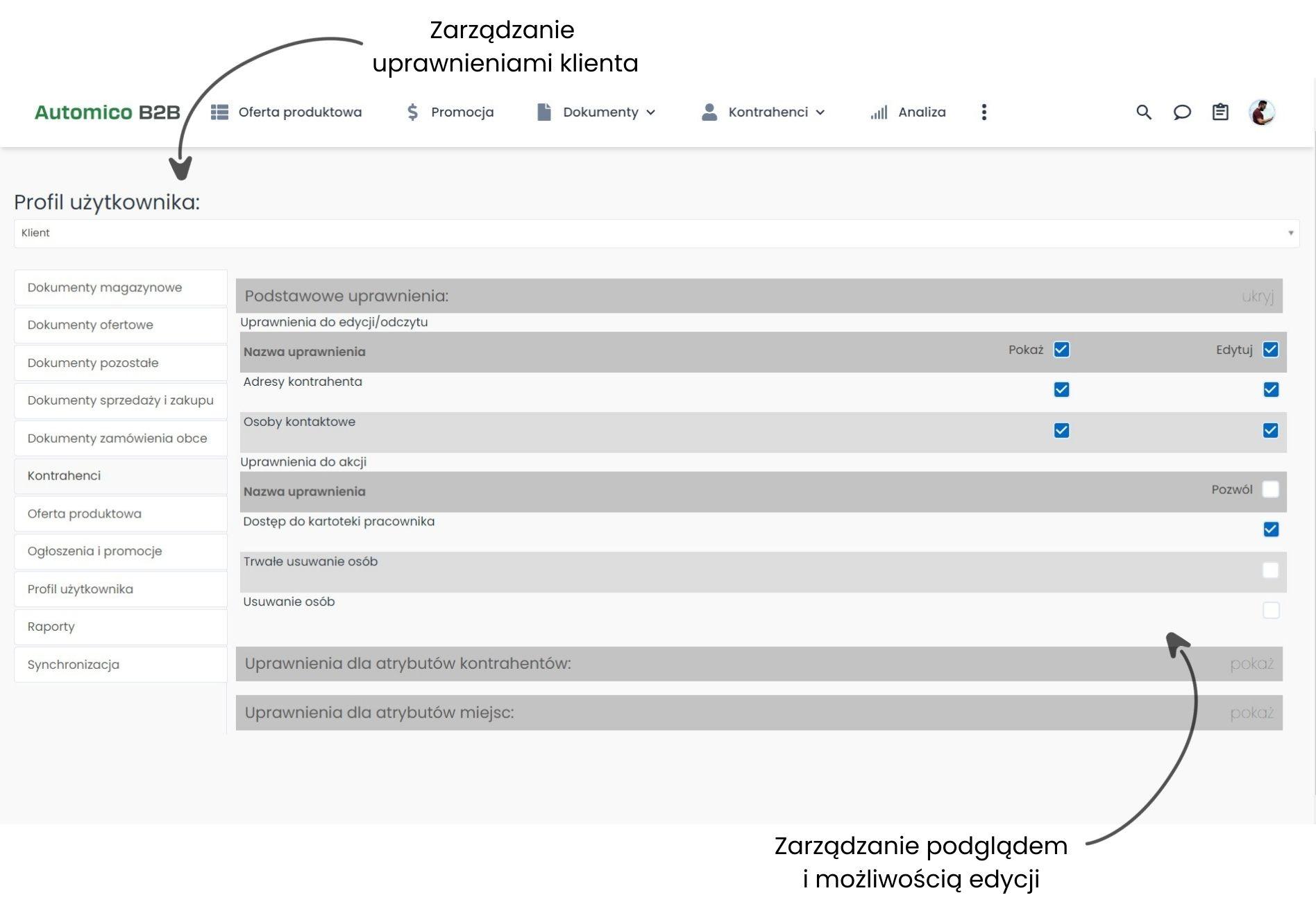This screenshot has width=1316, height=902.
Task: Select Dokumenty magazynowe in sidebar
Action: click(105, 288)
